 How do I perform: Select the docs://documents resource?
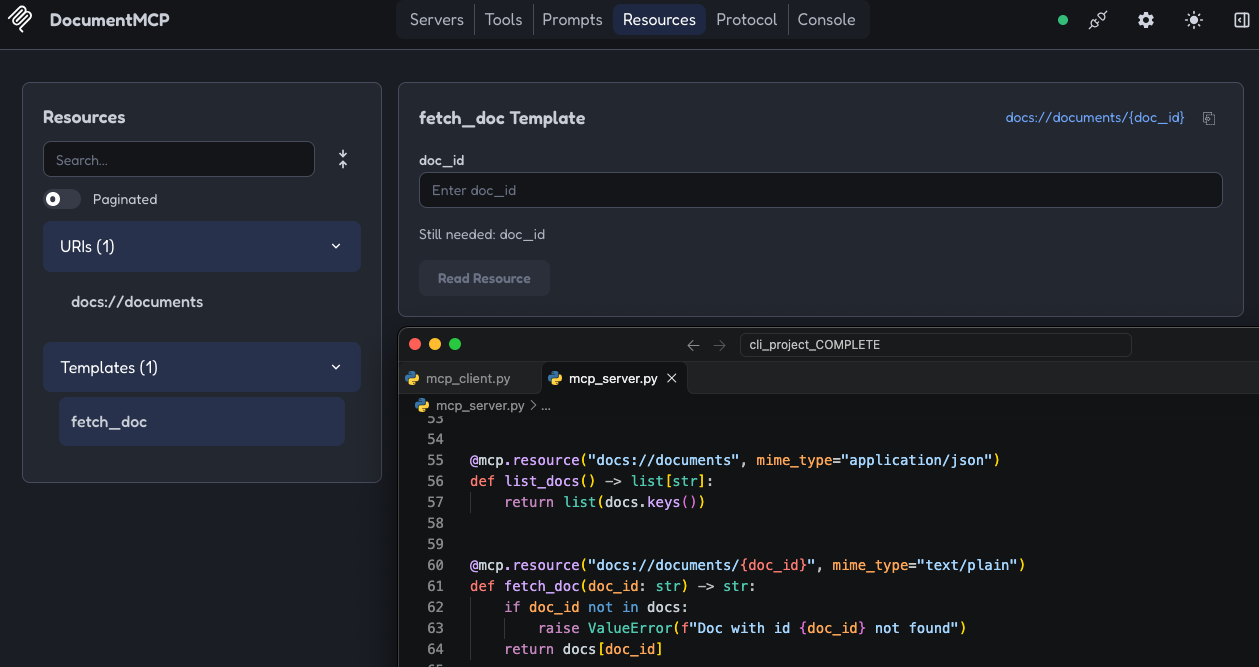coord(137,302)
